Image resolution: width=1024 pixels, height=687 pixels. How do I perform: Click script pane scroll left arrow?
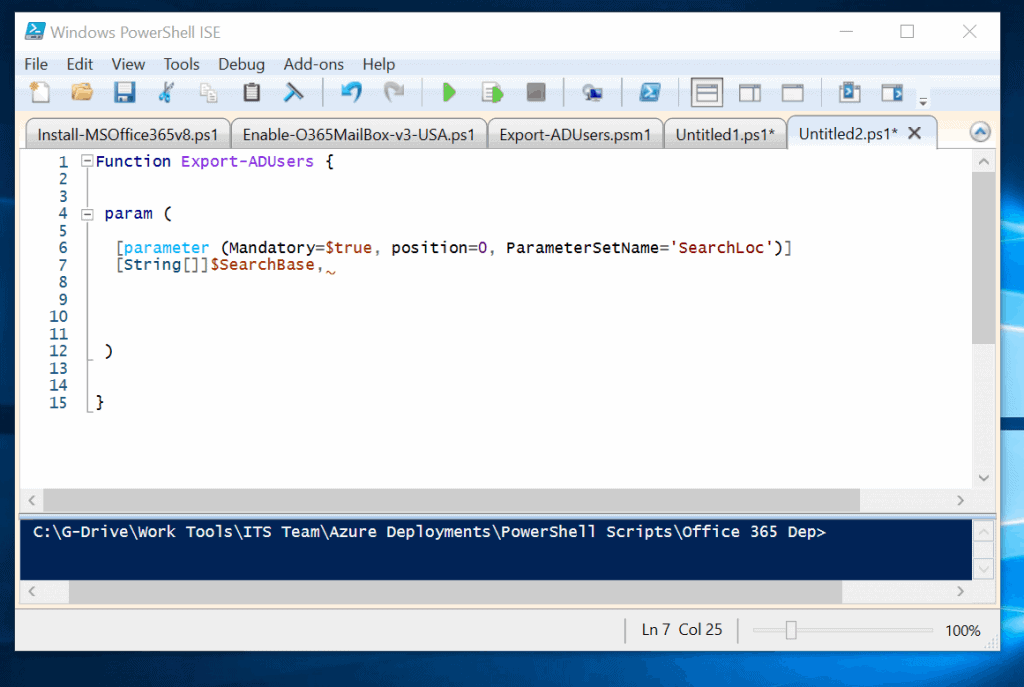31,500
